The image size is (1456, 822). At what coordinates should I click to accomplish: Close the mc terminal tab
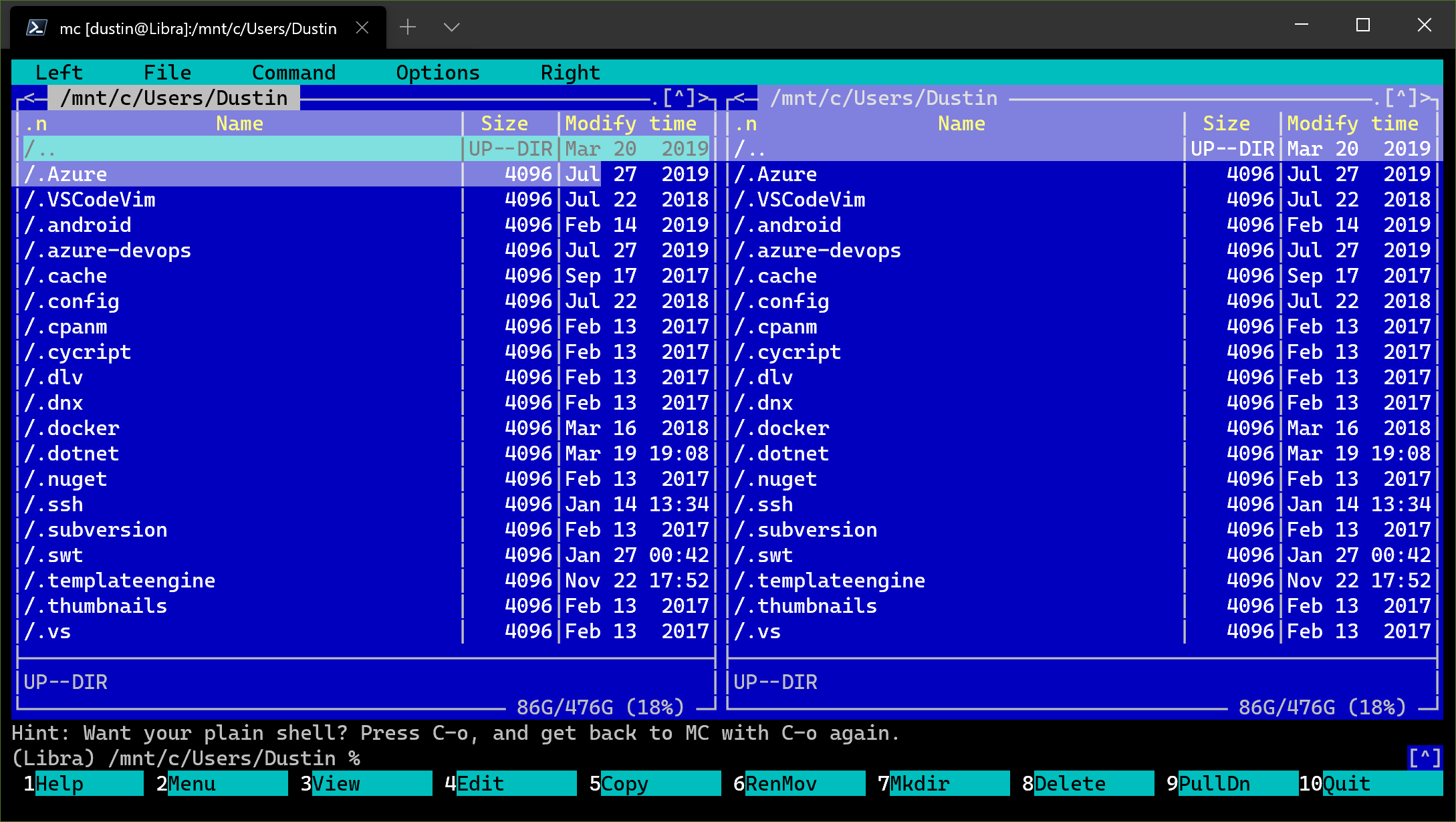pyautogui.click(x=362, y=27)
